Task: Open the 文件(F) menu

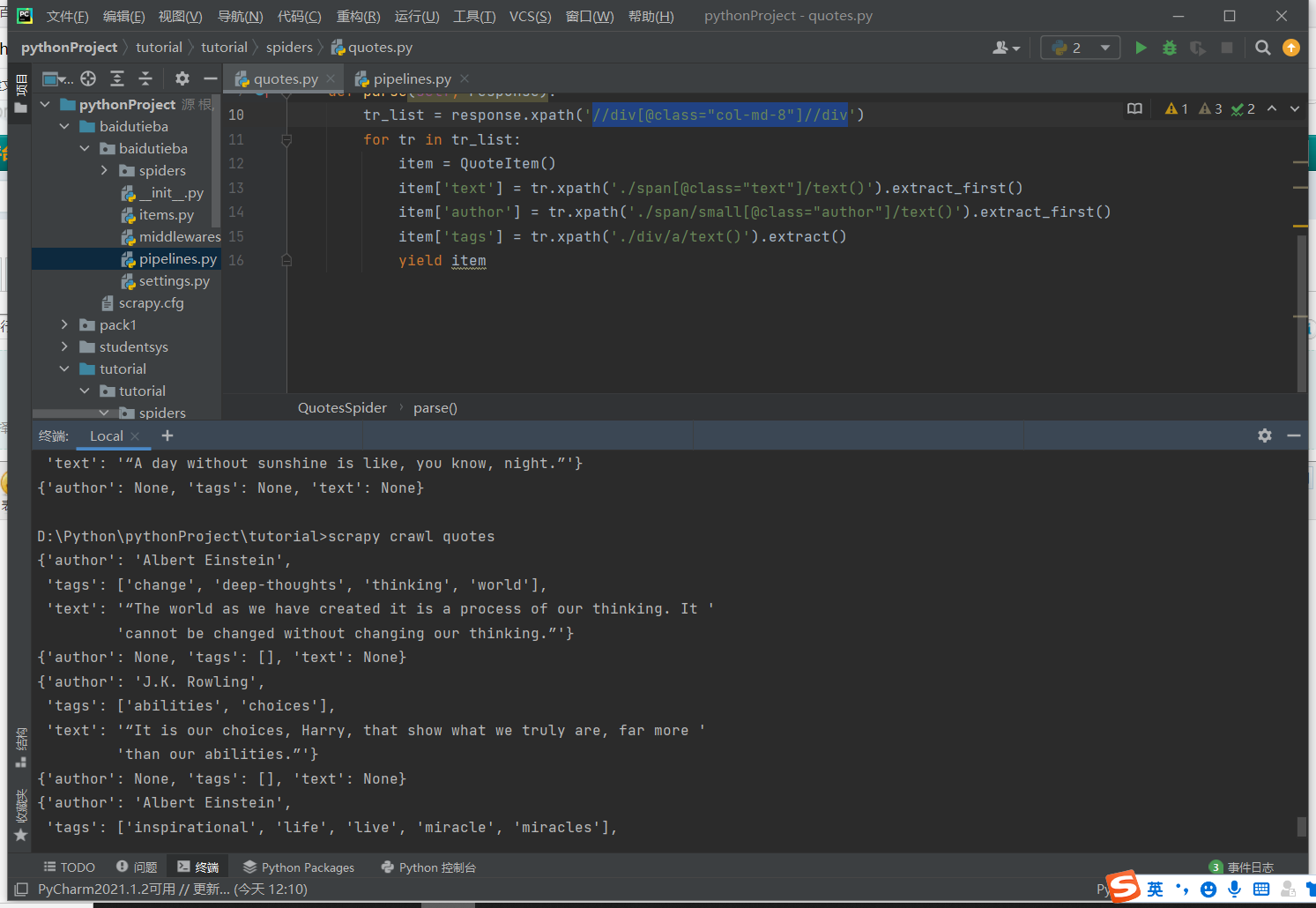Action: click(67, 16)
